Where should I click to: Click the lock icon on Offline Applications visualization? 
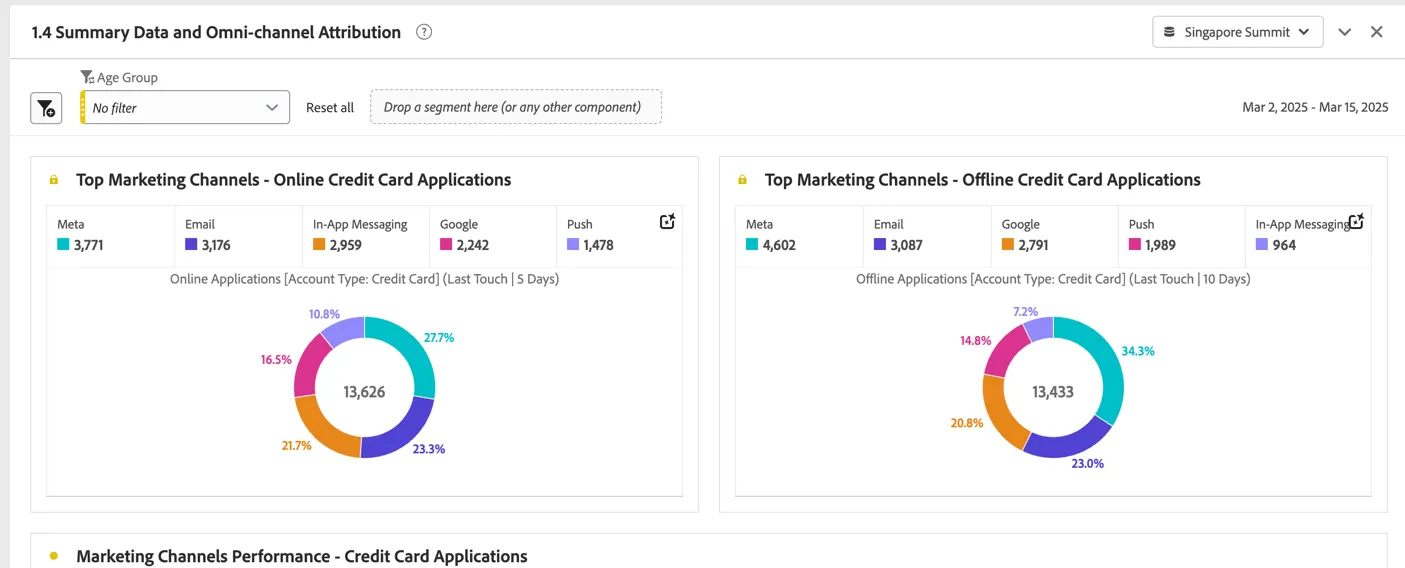742,180
